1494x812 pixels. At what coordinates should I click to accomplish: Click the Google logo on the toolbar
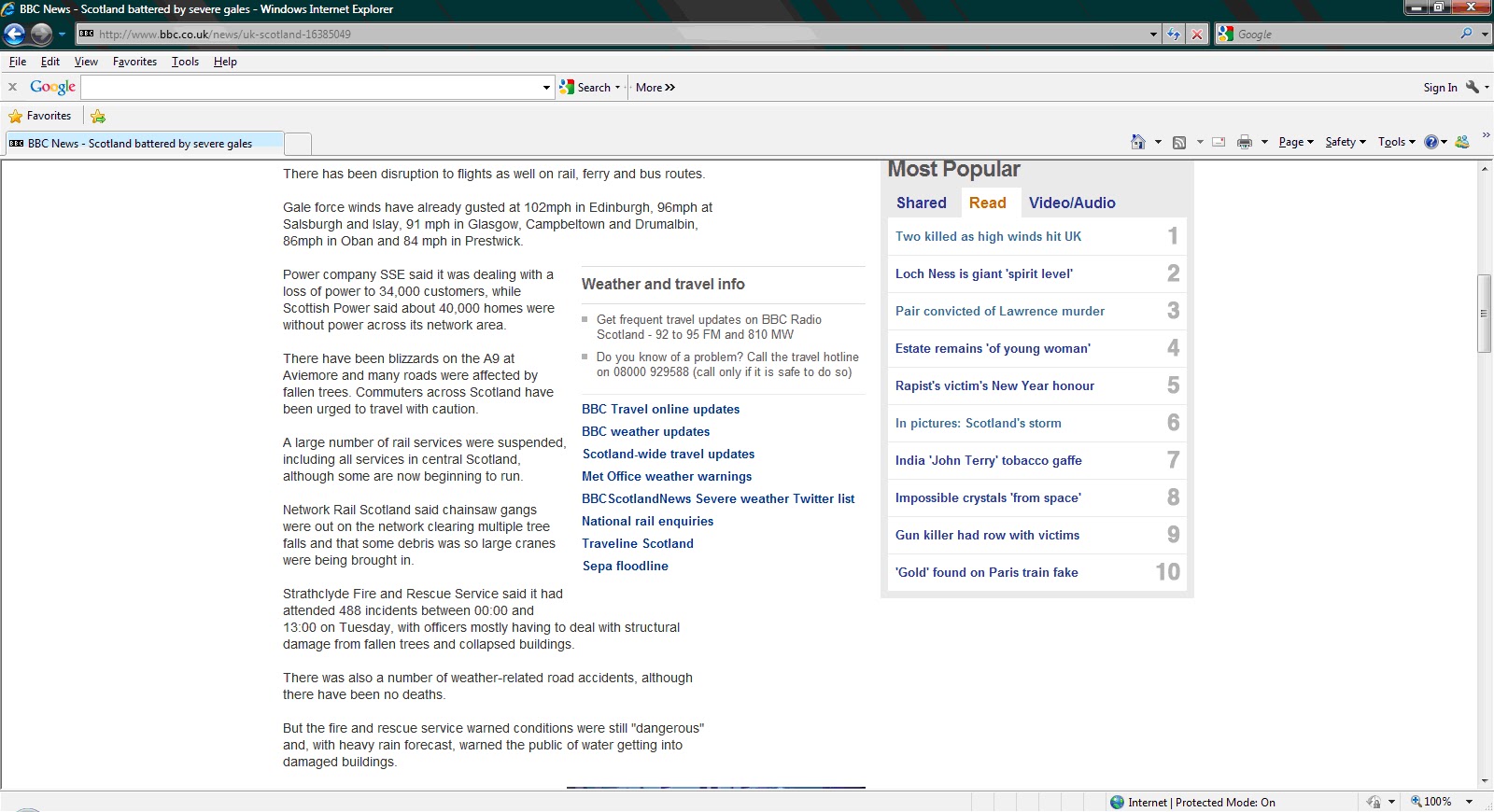click(x=52, y=87)
